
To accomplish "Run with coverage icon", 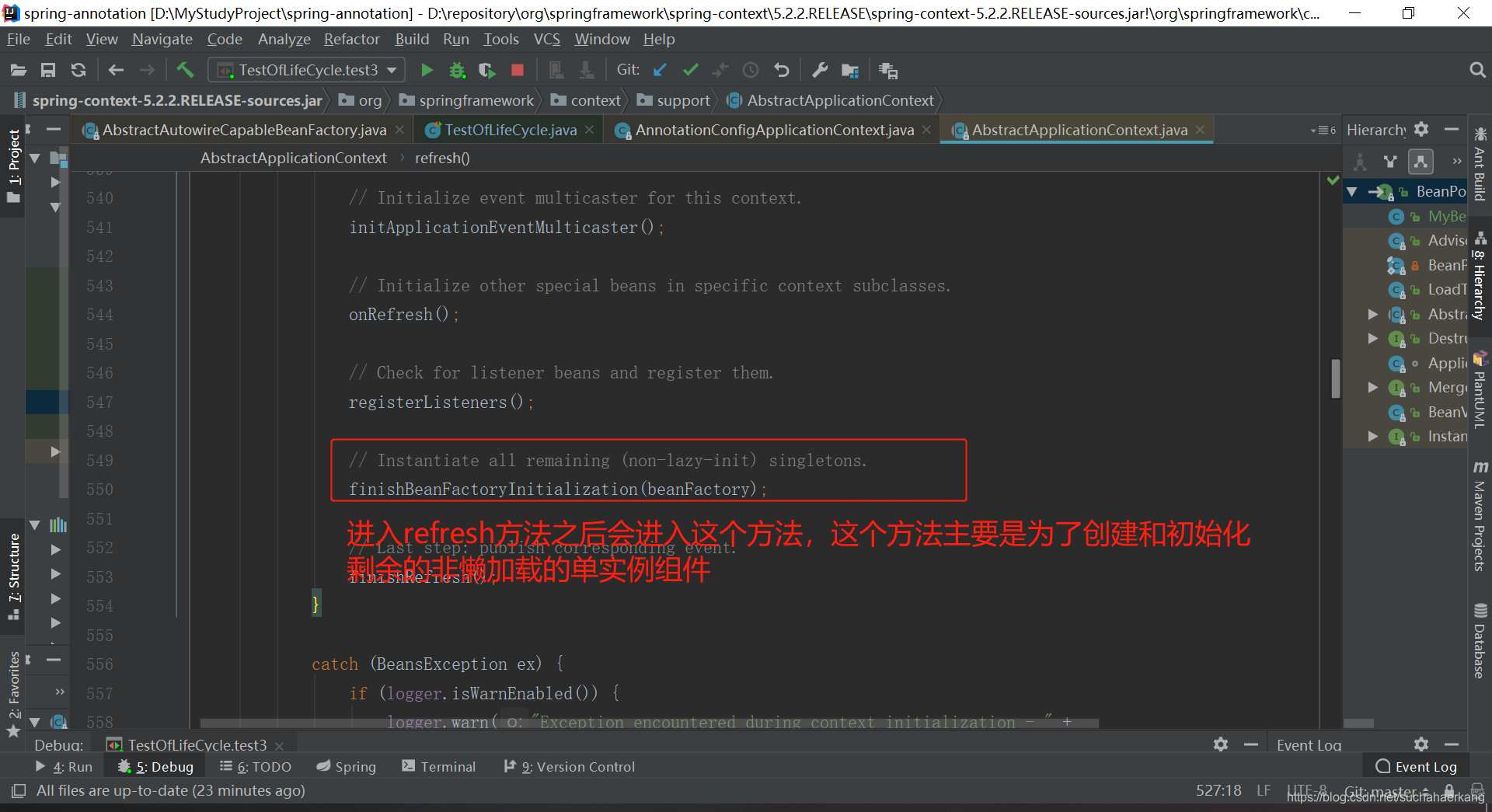I will [x=487, y=71].
